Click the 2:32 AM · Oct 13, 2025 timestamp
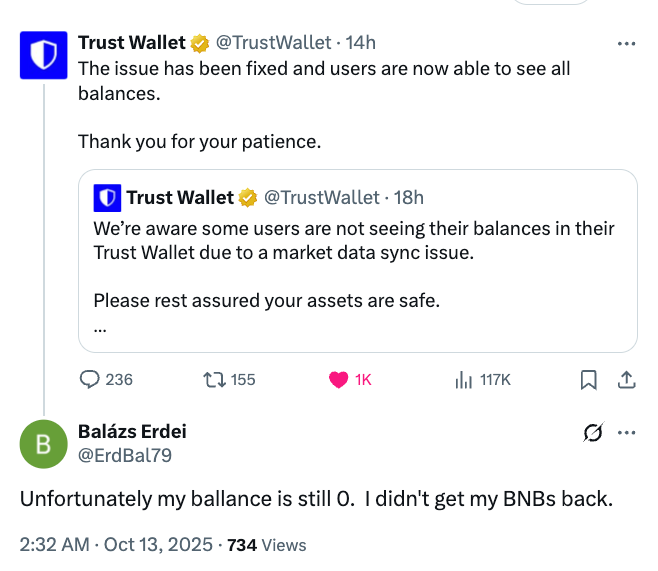 (116, 545)
